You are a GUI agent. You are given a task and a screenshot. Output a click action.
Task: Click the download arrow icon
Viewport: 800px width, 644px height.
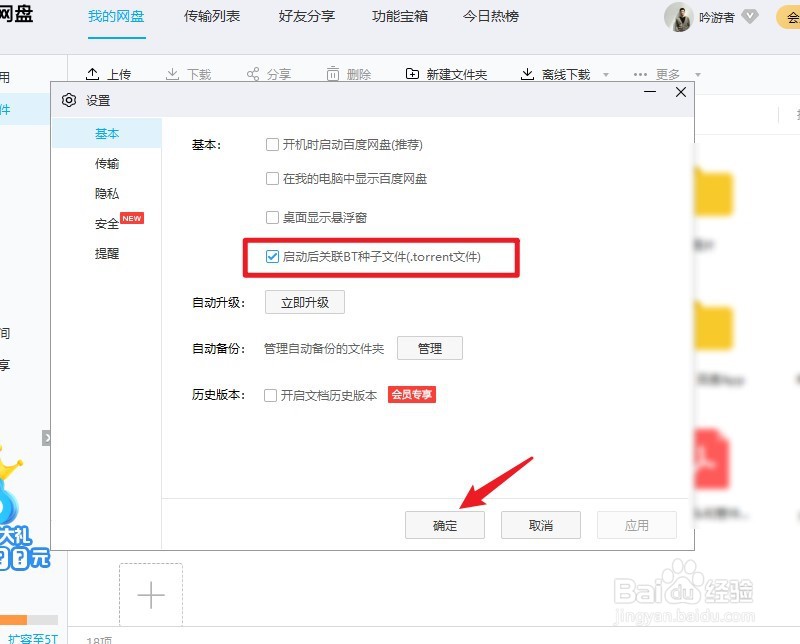pyautogui.click(x=172, y=74)
